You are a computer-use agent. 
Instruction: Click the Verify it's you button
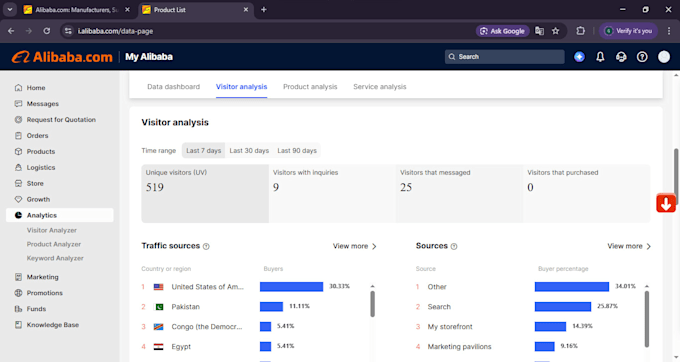point(629,31)
